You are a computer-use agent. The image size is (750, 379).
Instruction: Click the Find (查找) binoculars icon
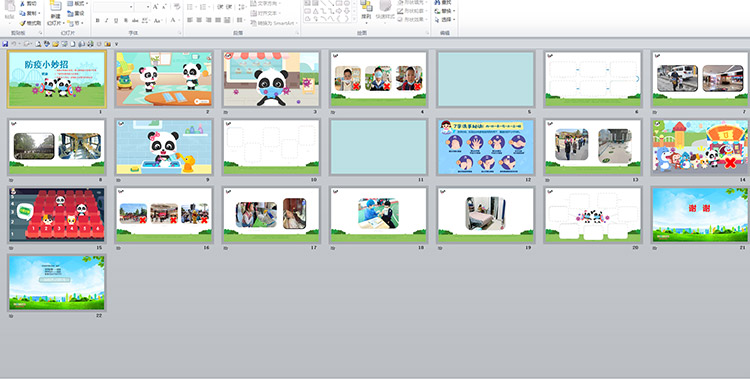(x=437, y=3)
